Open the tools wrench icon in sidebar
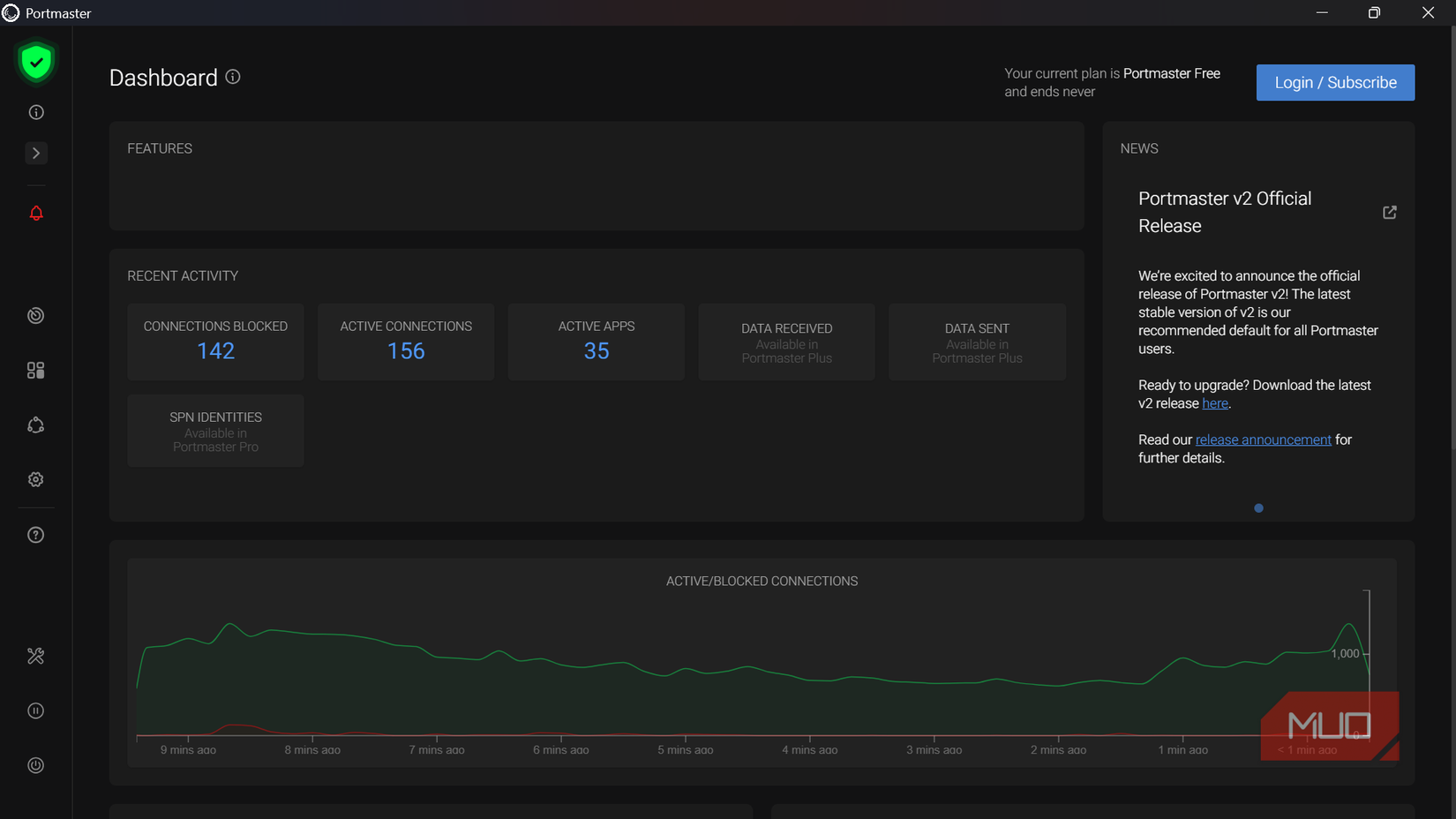 pos(36,656)
